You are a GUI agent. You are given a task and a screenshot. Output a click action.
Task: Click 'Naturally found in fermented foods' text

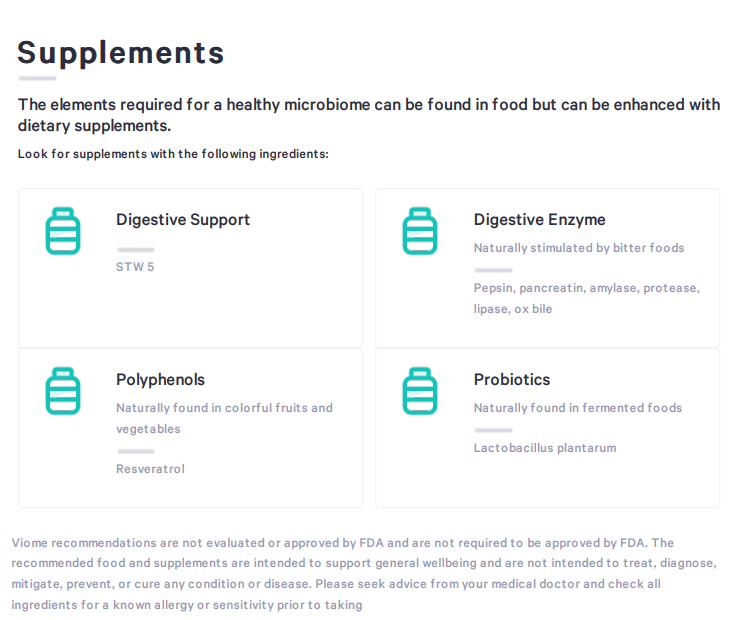578,408
